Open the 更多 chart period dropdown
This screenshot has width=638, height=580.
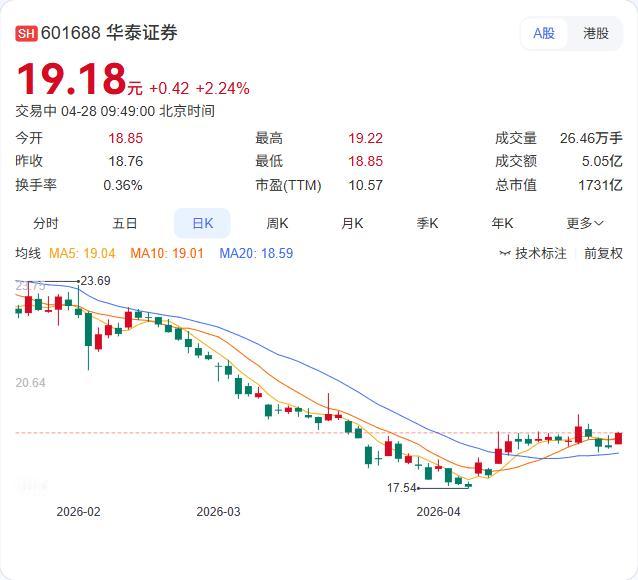585,223
